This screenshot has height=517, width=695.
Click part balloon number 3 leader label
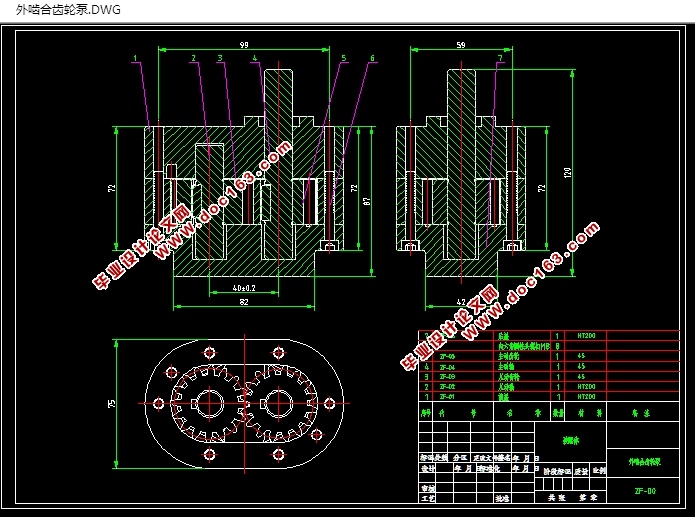(220, 58)
